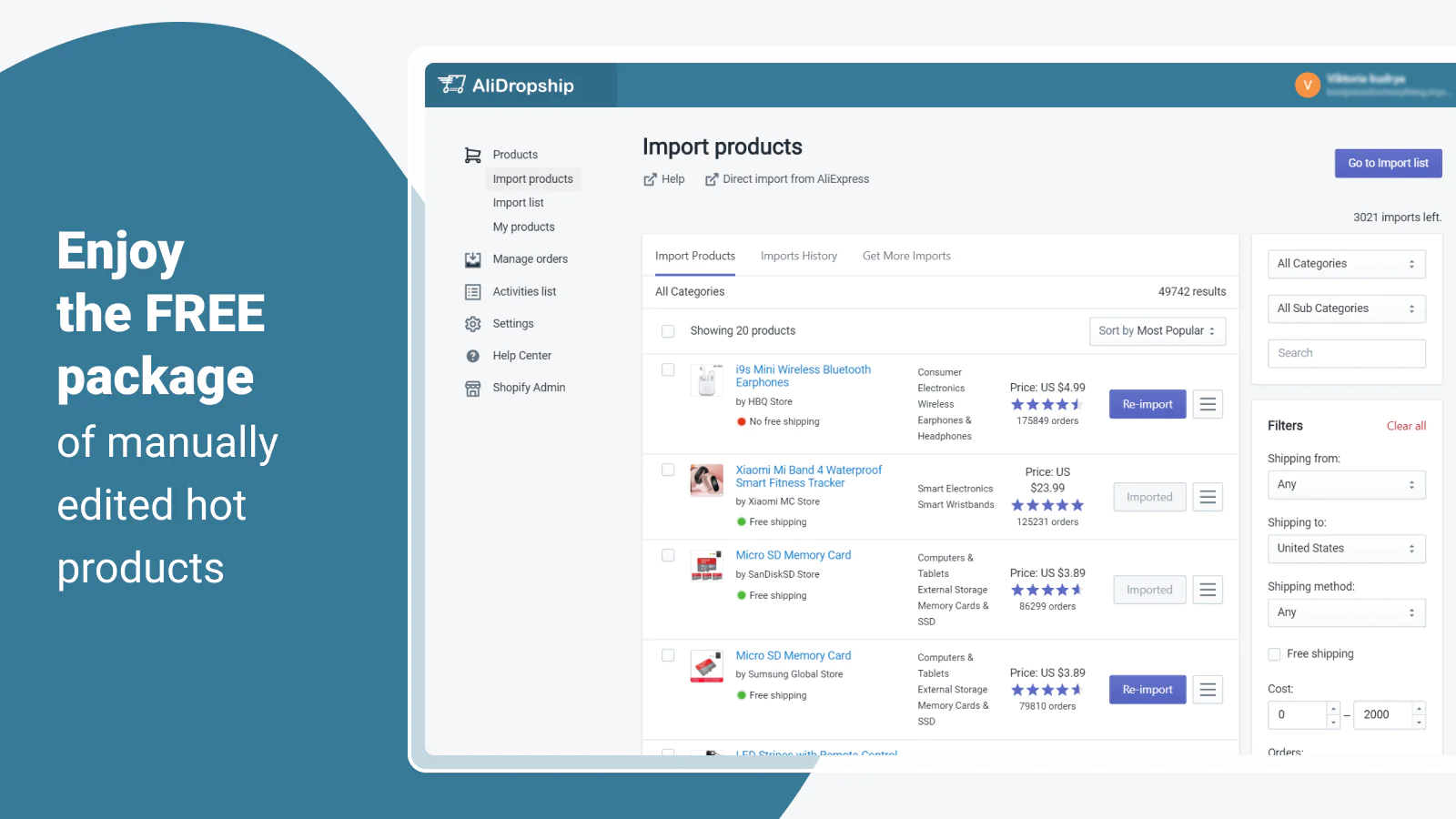The width and height of the screenshot is (1456, 819).
Task: Click the Shopify Admin store icon
Action: point(472,389)
